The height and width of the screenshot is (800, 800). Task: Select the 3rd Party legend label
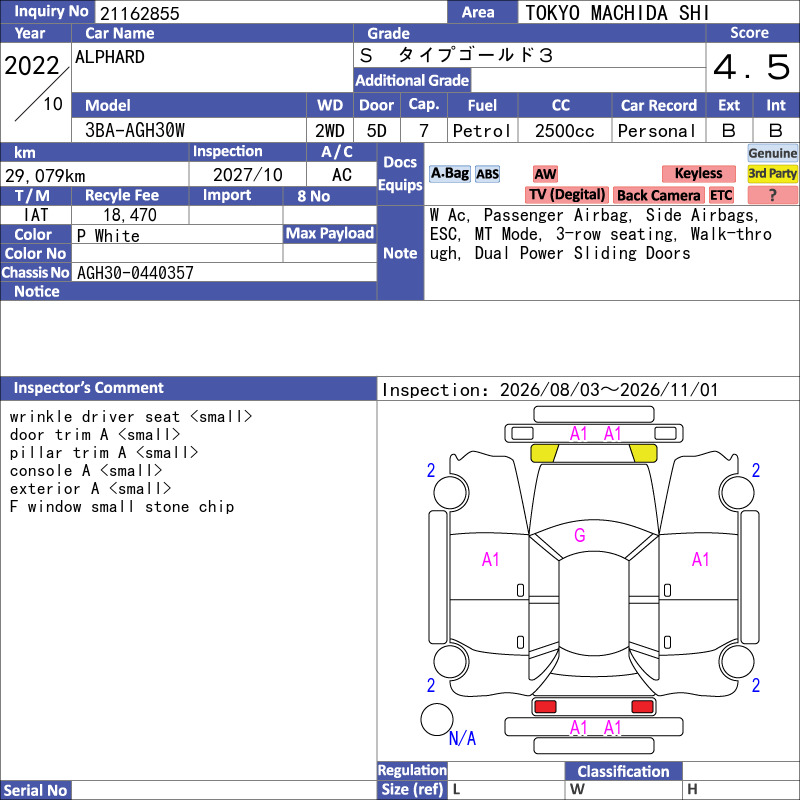pyautogui.click(x=772, y=174)
